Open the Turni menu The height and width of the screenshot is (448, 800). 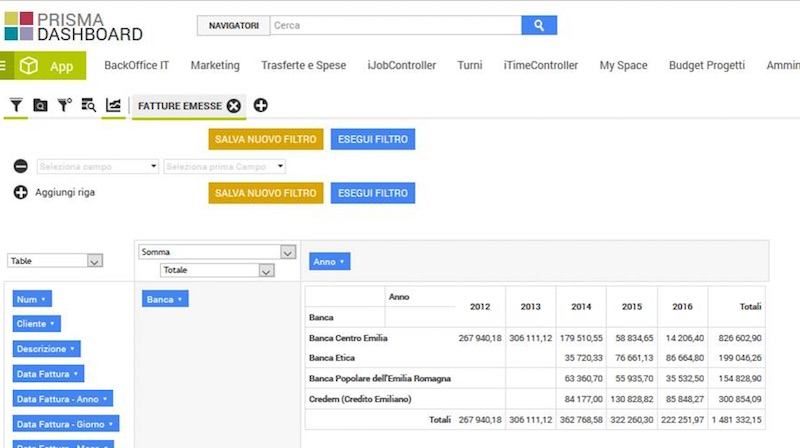(x=469, y=65)
